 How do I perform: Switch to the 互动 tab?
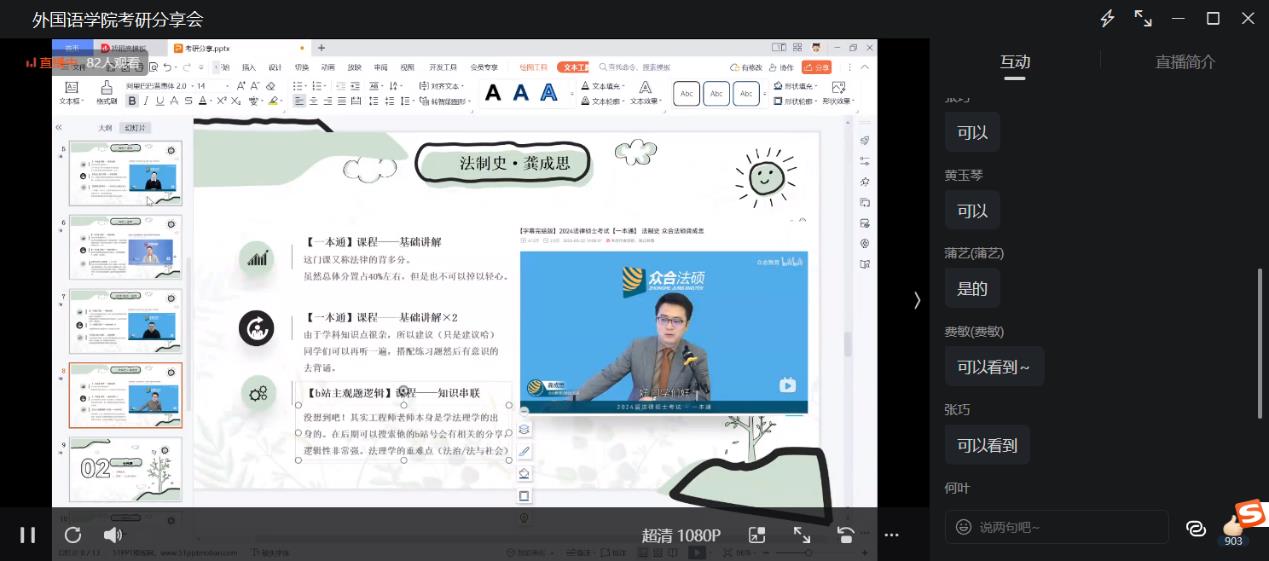(1015, 62)
